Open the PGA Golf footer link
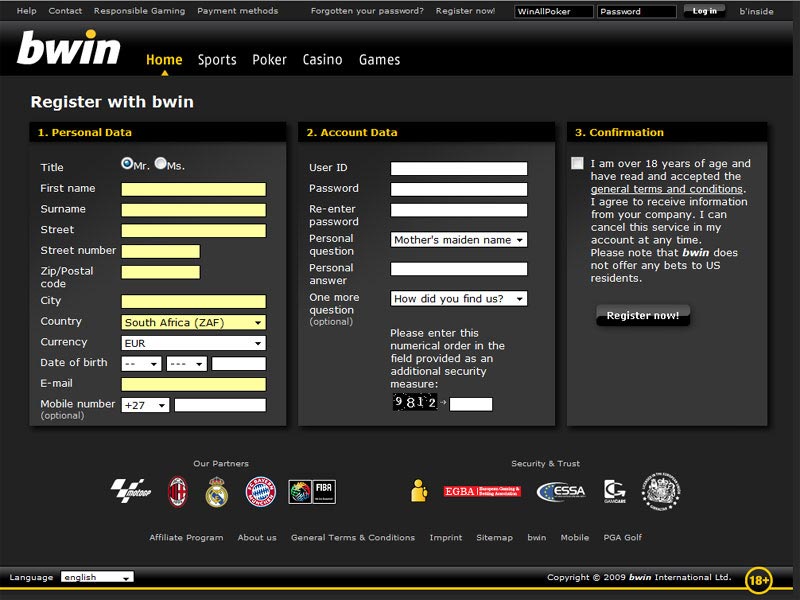The width and height of the screenshot is (800, 600). [x=622, y=537]
